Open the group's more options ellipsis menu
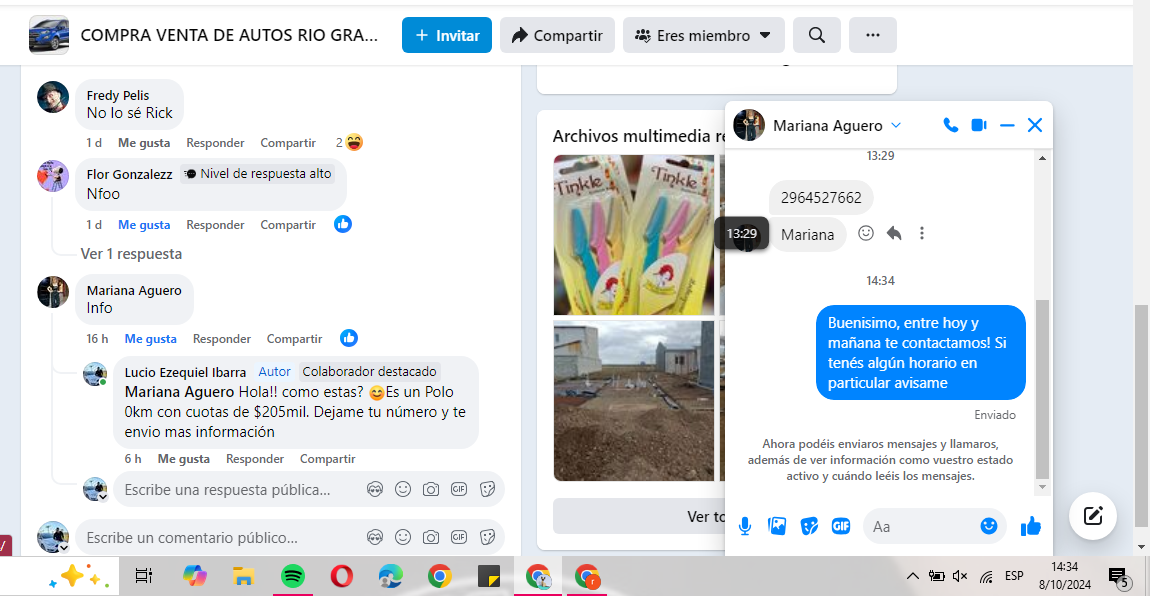Viewport: 1150px width, 596px height. tap(872, 35)
